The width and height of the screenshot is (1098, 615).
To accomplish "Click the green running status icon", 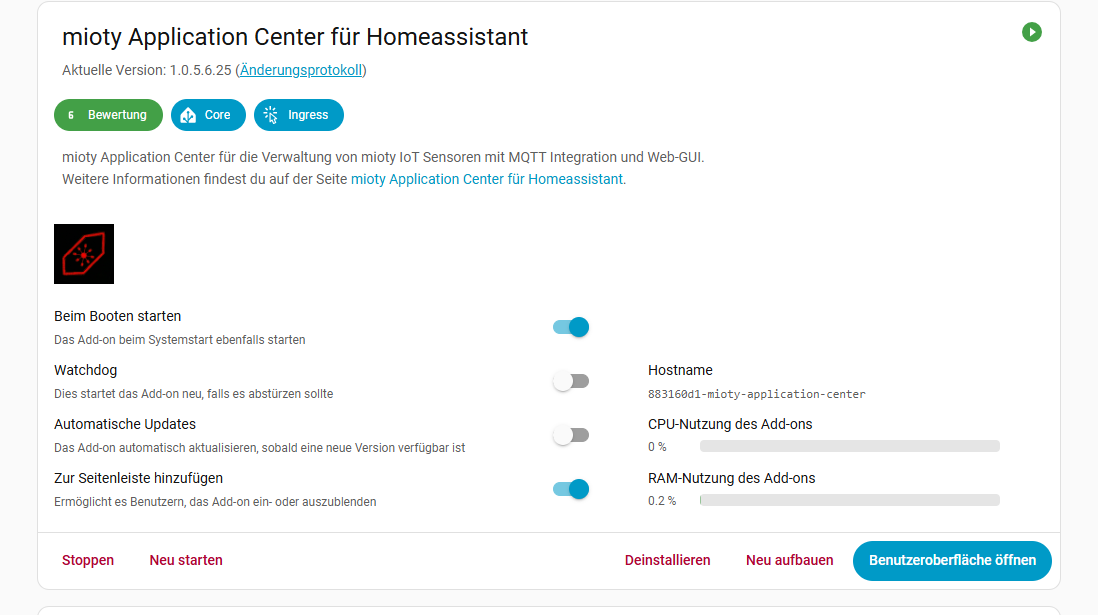I will click(x=1032, y=32).
